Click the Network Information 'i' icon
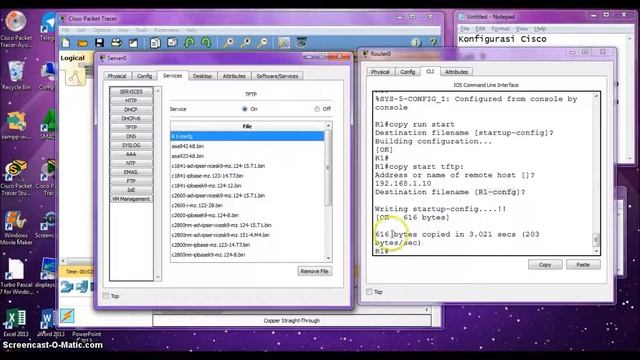The width and height of the screenshot is (640, 360). coord(416,42)
